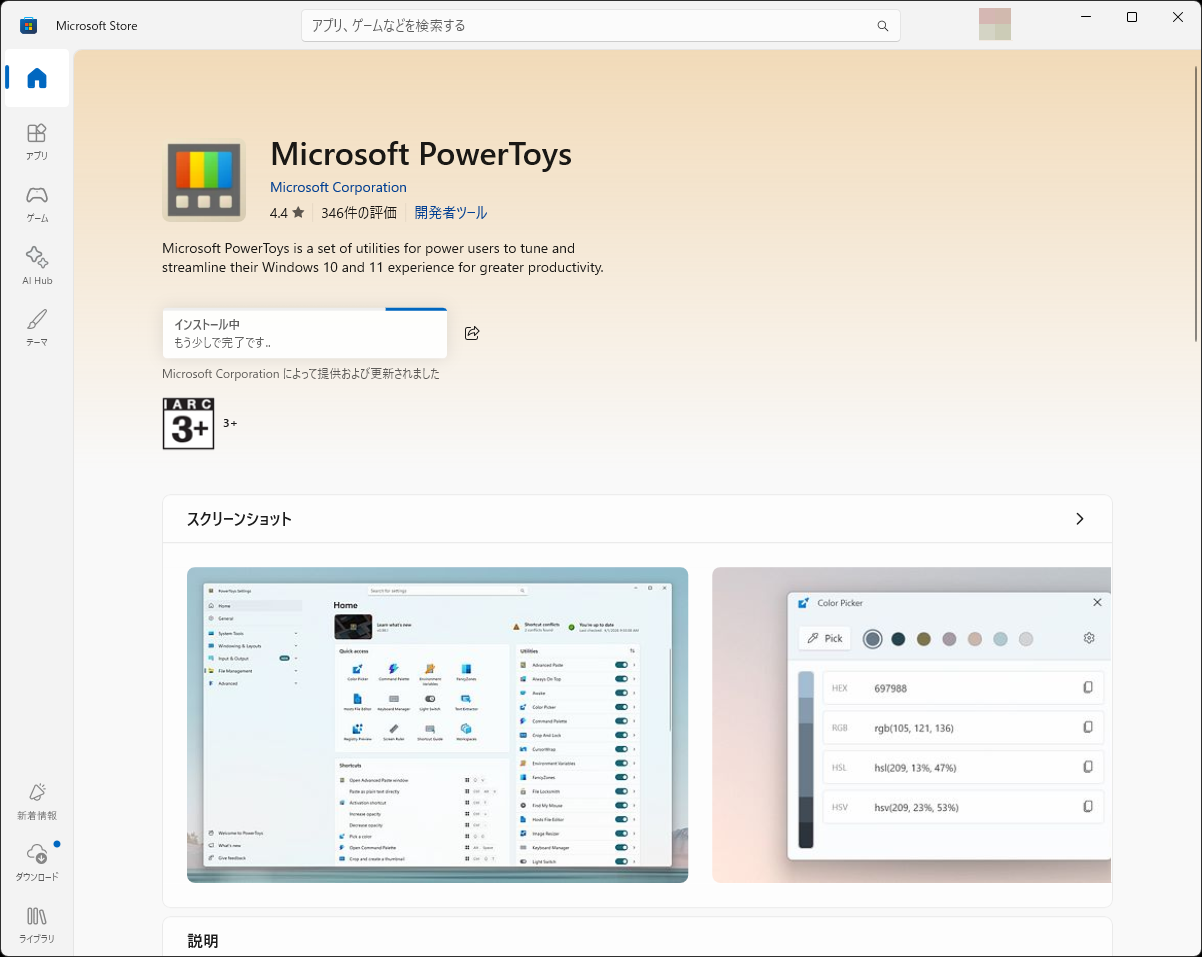Screen dimensions: 1202x957
Task: Click the スクリーンショット section heading
Action: pyautogui.click(x=239, y=519)
